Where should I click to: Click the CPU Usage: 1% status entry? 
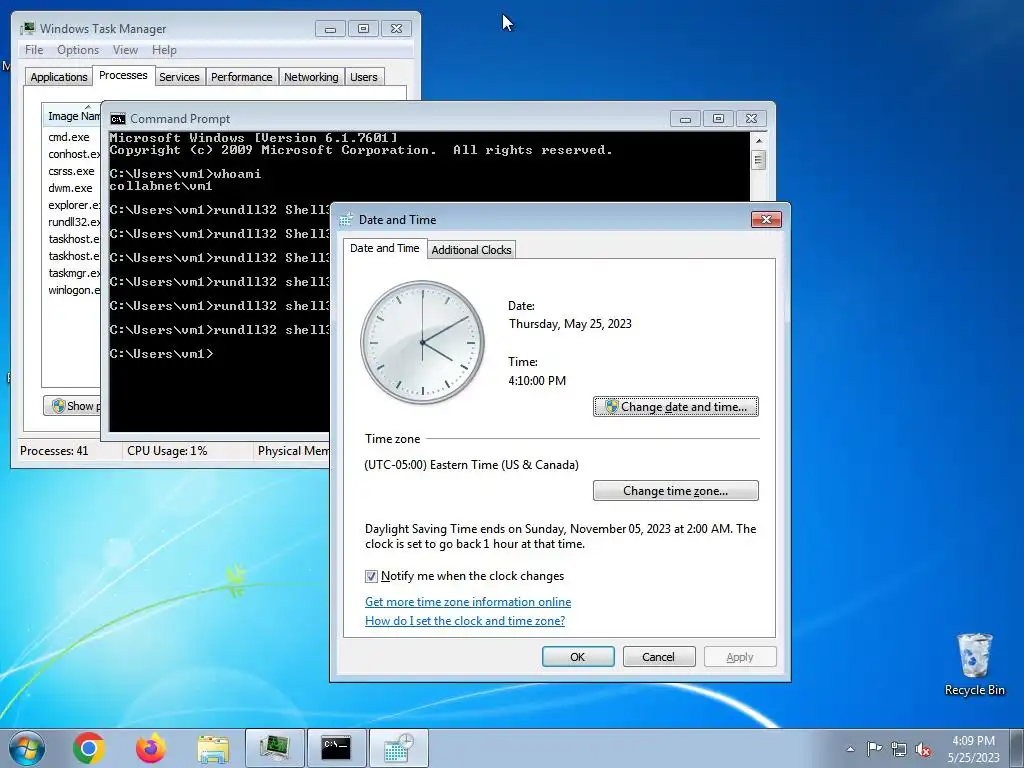(x=167, y=451)
